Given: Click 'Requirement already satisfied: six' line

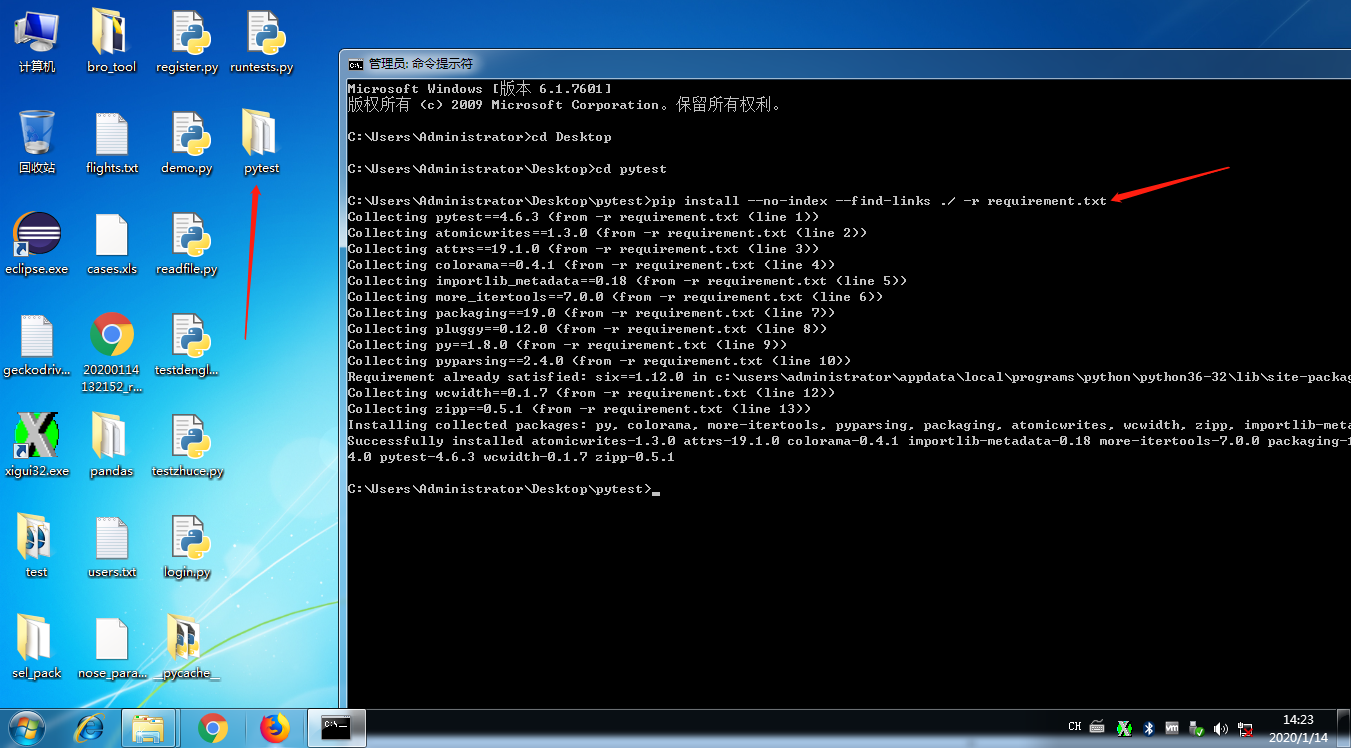Looking at the screenshot, I should 849,377.
